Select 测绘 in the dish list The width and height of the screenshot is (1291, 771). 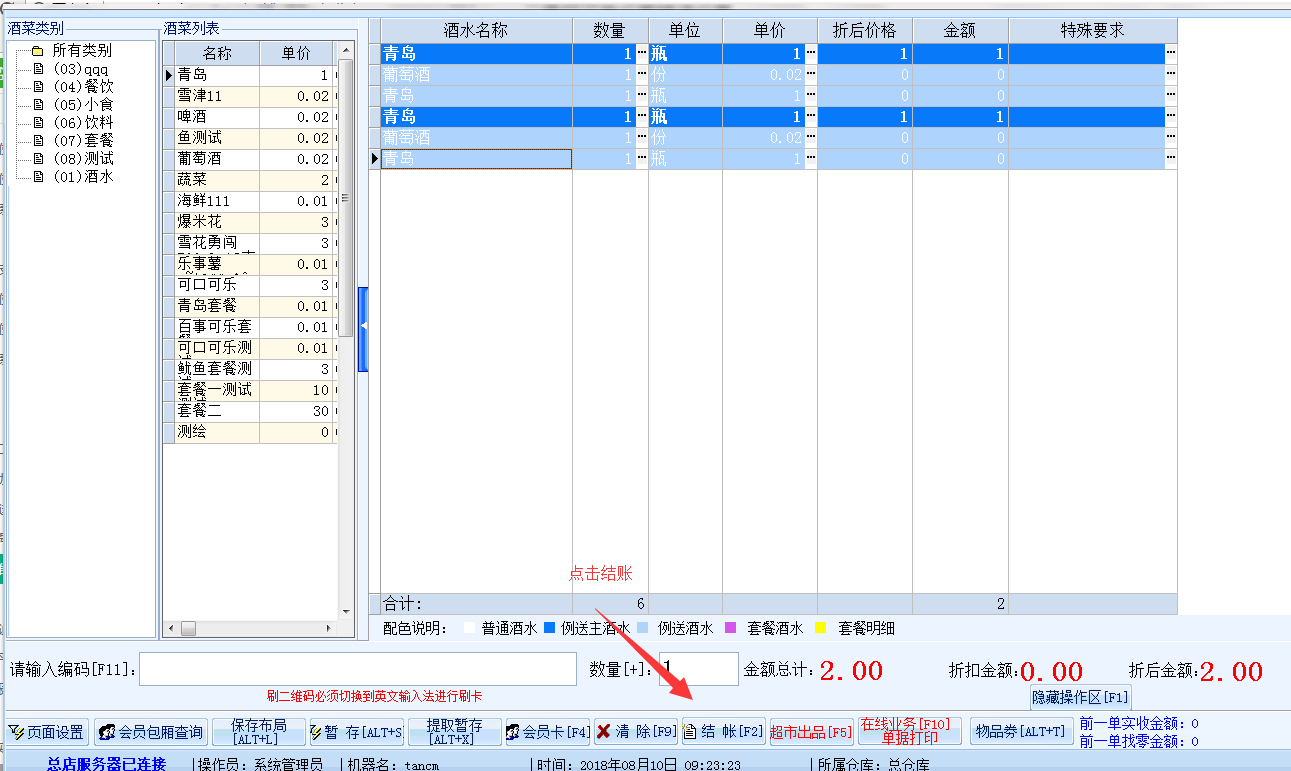217,432
